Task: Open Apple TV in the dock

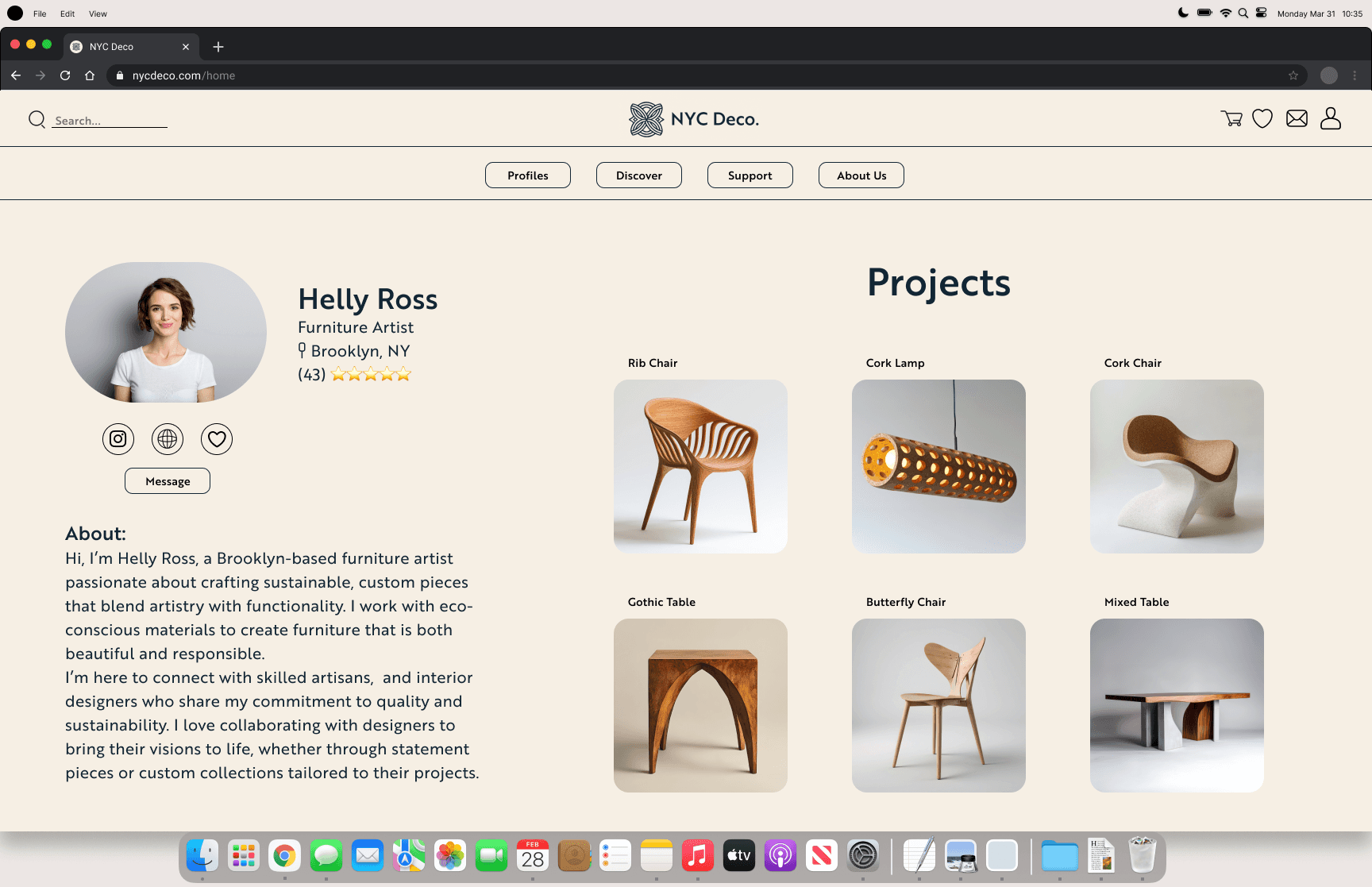Action: coord(739,855)
